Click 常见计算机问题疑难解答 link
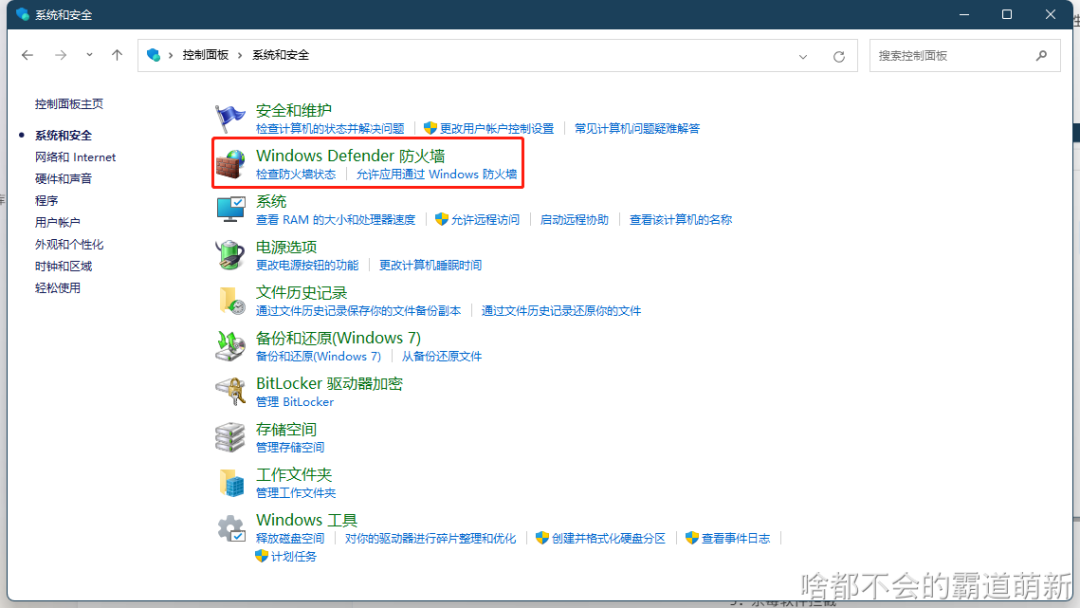 point(637,129)
